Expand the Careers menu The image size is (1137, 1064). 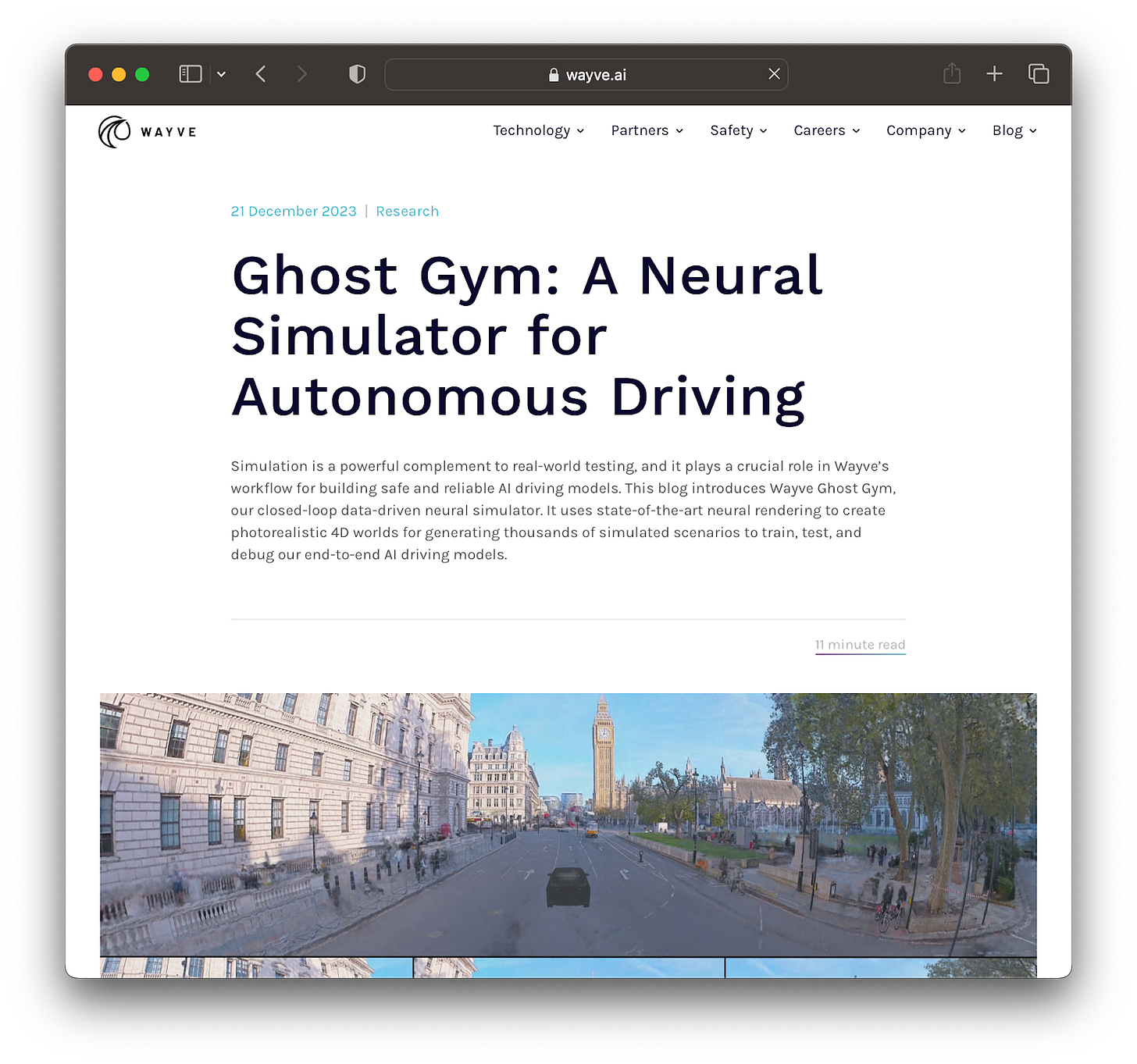tap(827, 130)
